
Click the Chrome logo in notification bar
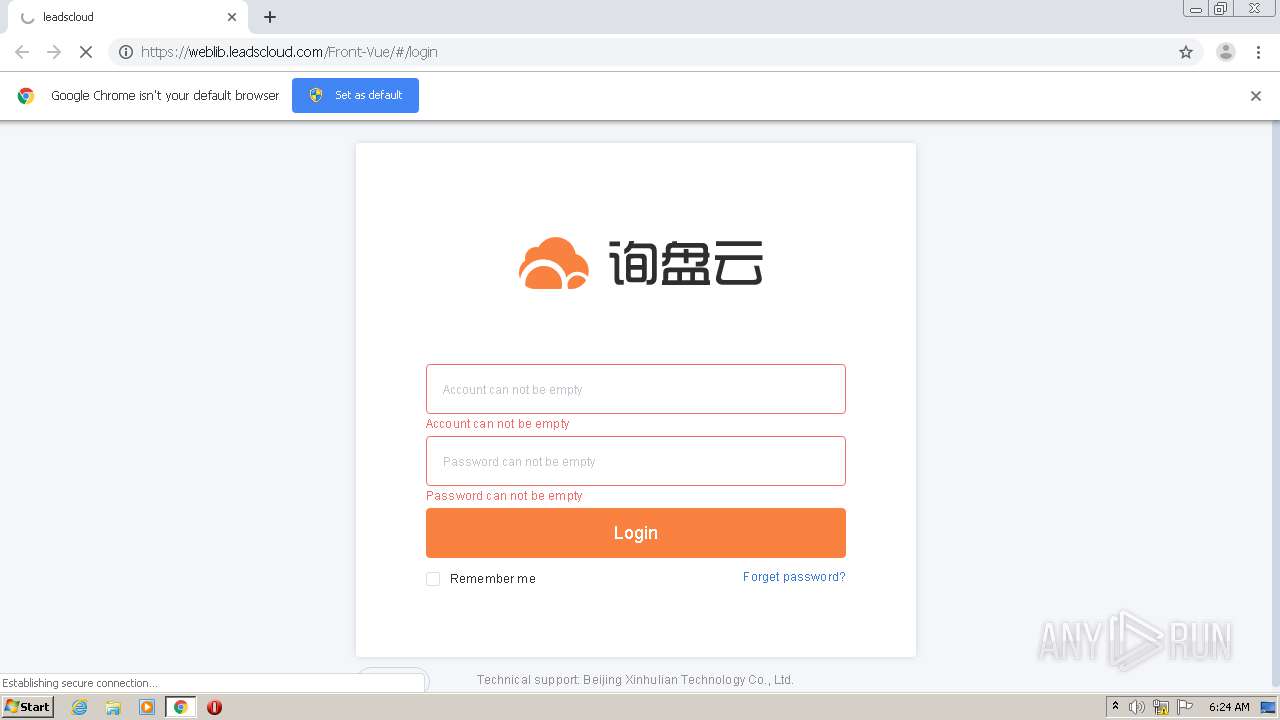click(x=26, y=96)
